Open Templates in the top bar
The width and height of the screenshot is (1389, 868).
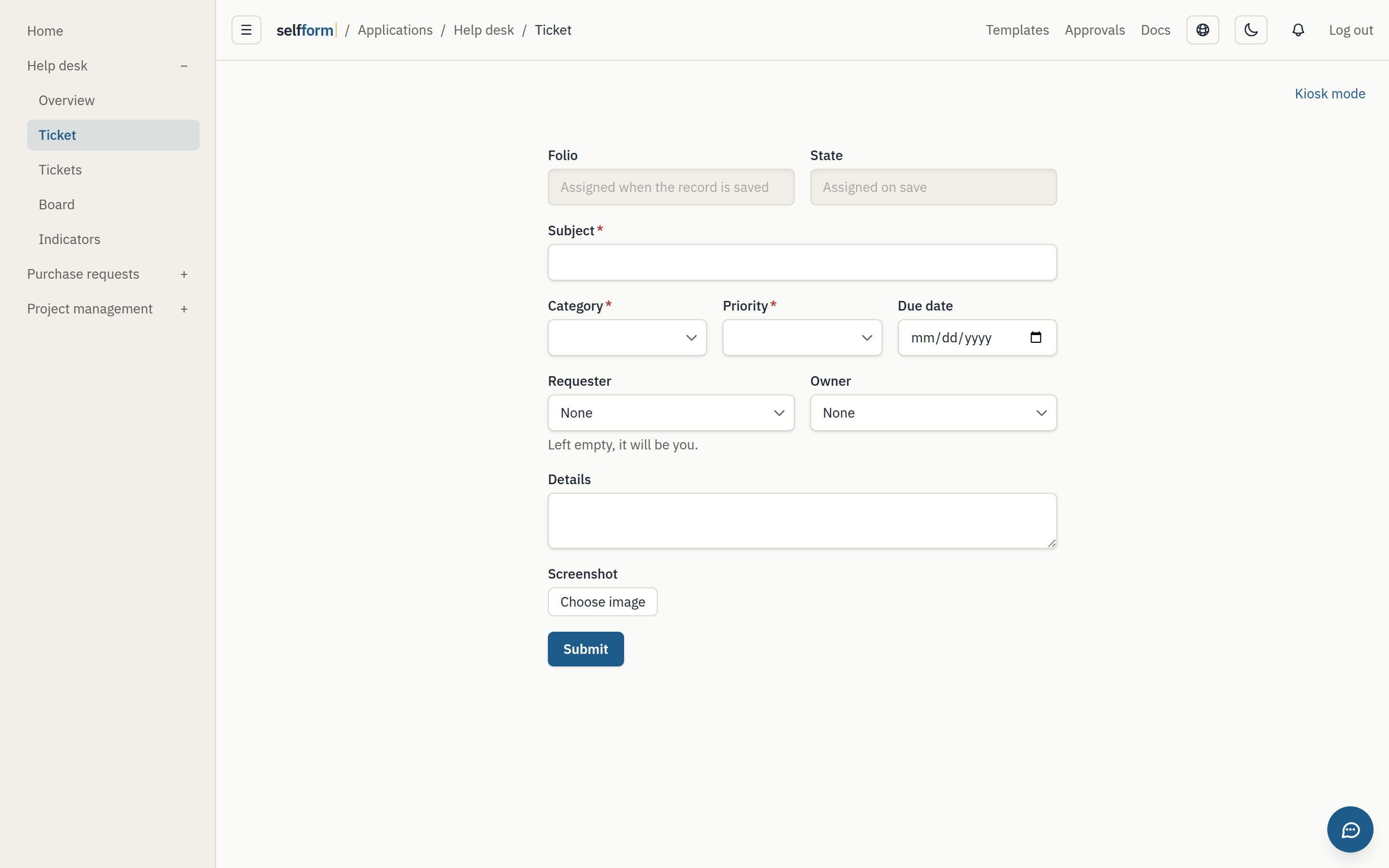pyautogui.click(x=1017, y=30)
